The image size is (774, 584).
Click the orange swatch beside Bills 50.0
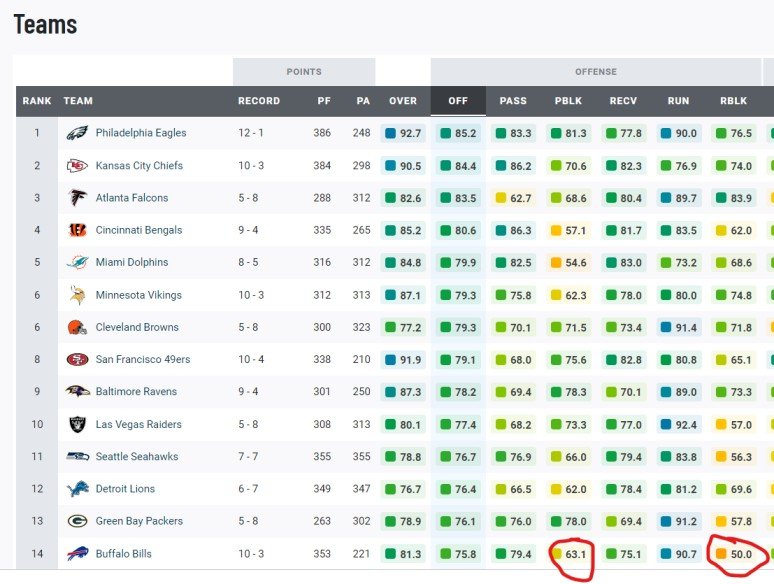(x=721, y=554)
